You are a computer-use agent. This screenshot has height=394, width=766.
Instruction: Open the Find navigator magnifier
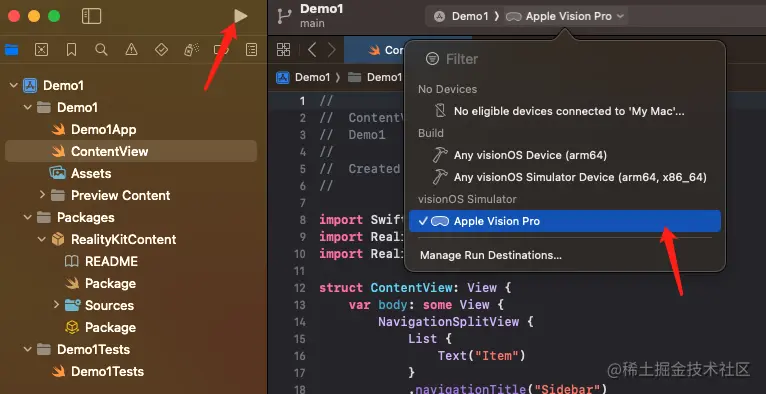tap(101, 49)
